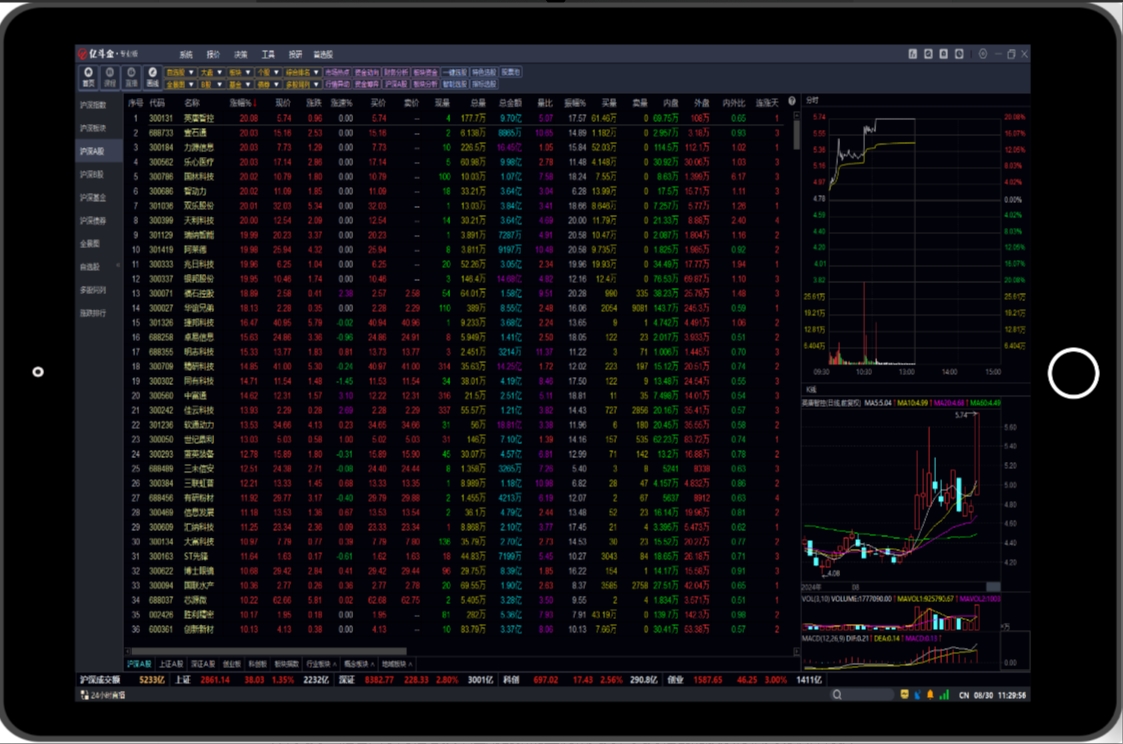Click the 市场热点 button

tap(337, 72)
